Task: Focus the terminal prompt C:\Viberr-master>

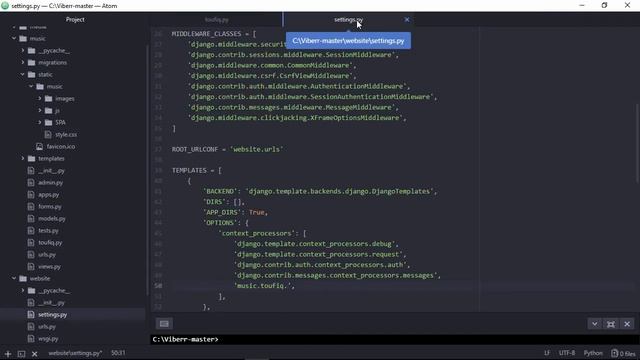Action: click(185, 339)
